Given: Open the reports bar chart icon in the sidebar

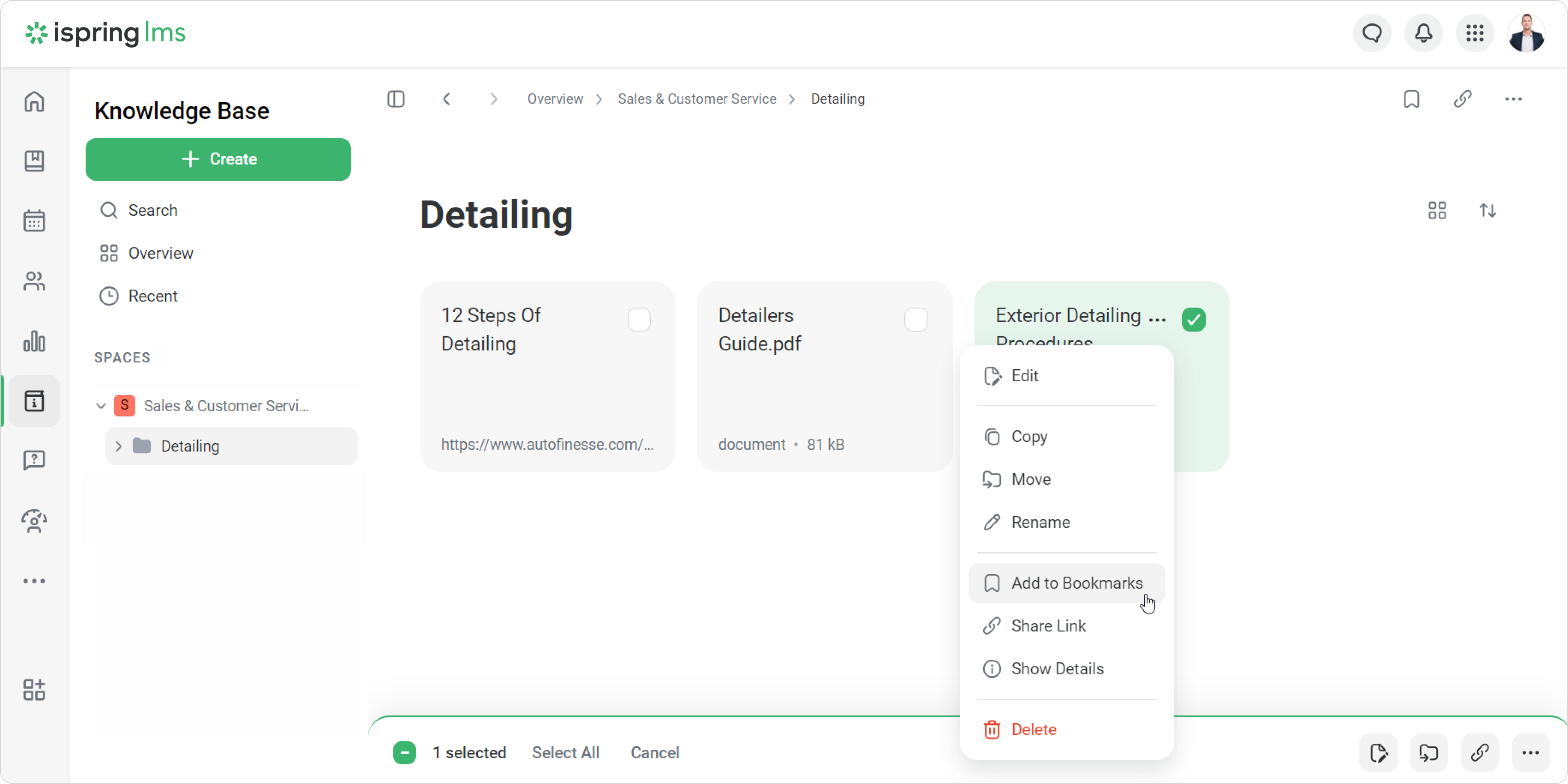Looking at the screenshot, I should click(34, 341).
